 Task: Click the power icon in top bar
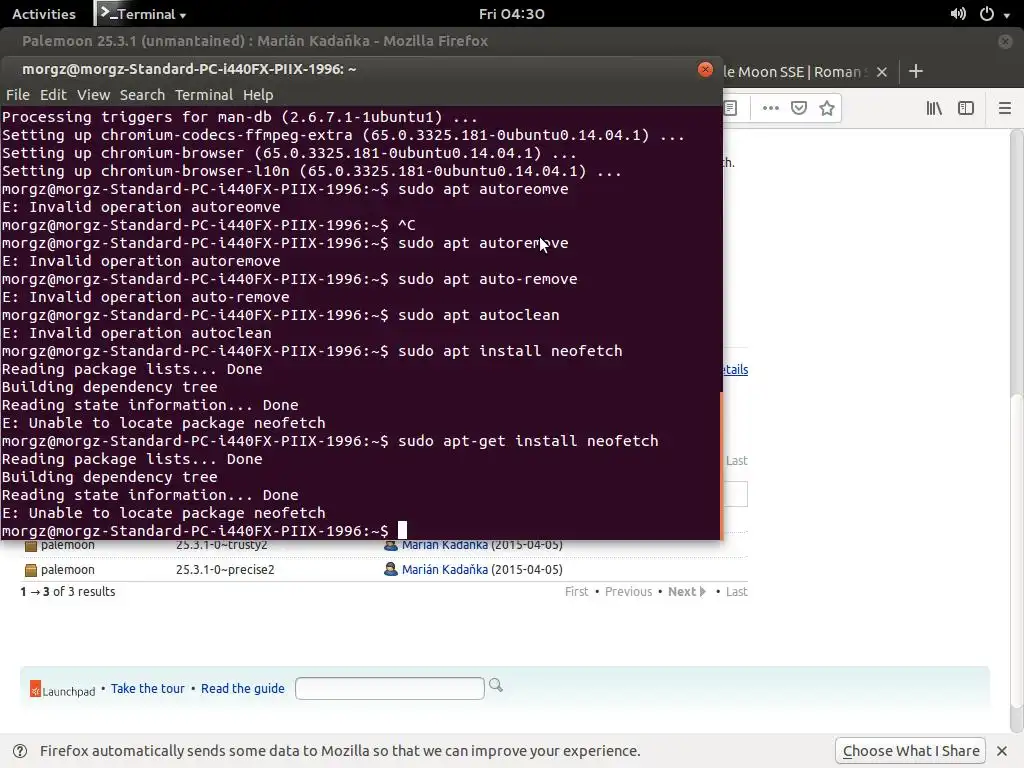coord(987,14)
